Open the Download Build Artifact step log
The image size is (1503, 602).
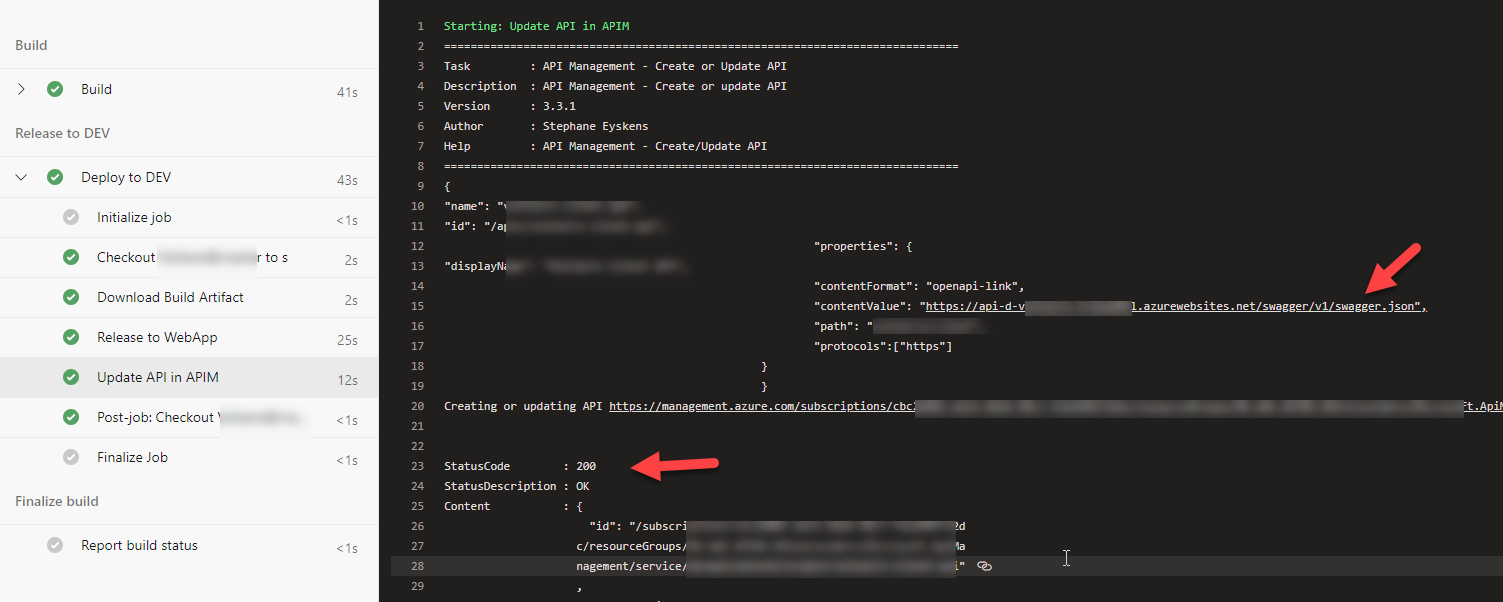pyautogui.click(x=170, y=297)
